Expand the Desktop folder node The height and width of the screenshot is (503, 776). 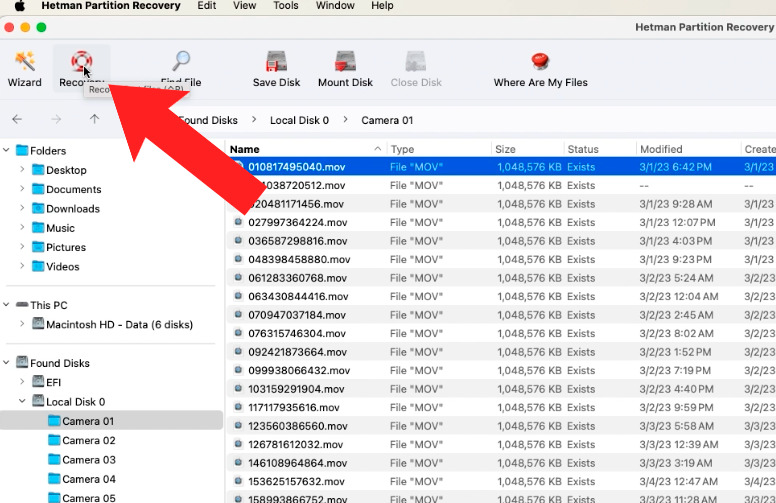click(22, 169)
